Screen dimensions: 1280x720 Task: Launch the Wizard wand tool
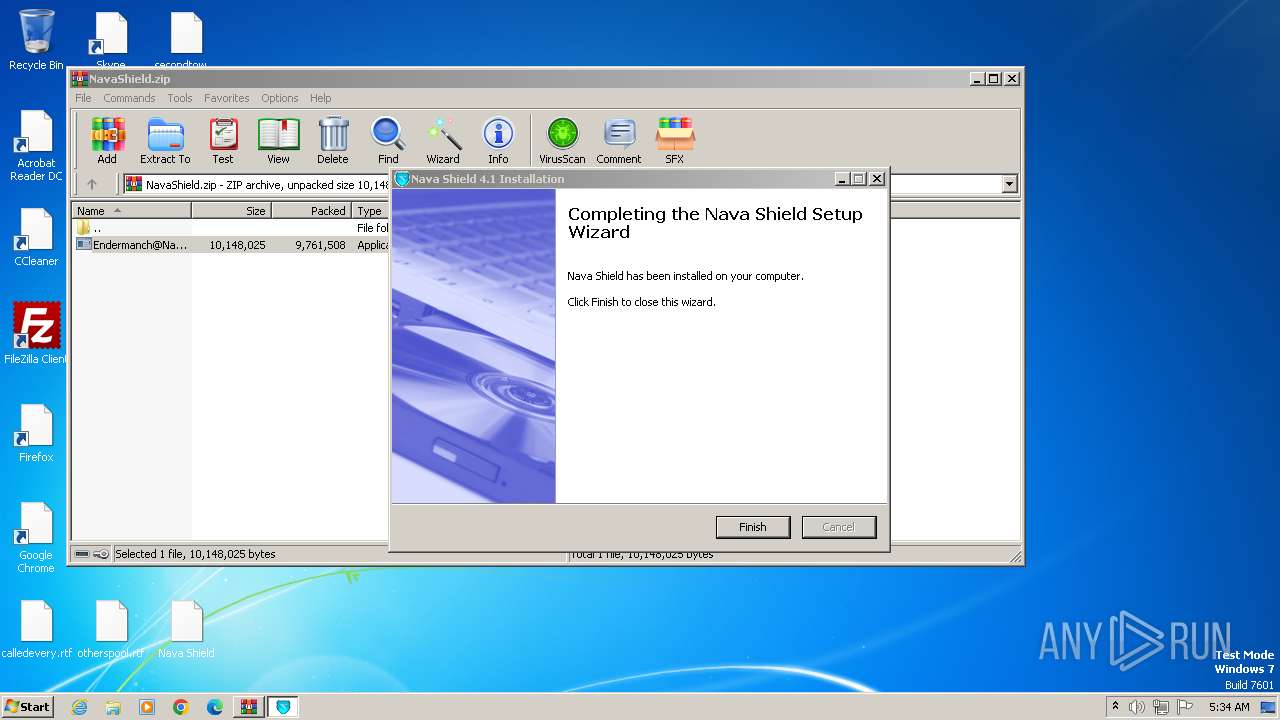pyautogui.click(x=443, y=140)
